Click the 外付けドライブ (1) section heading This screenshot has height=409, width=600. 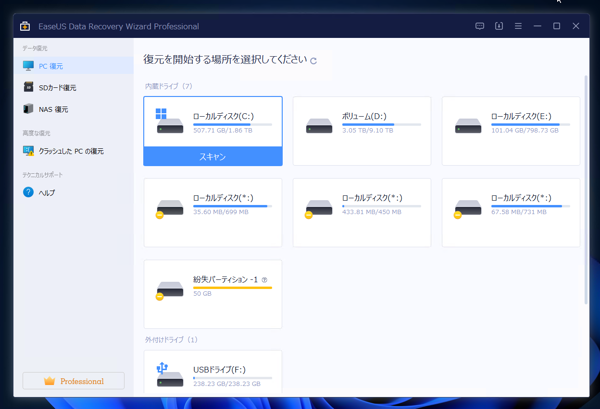171,340
